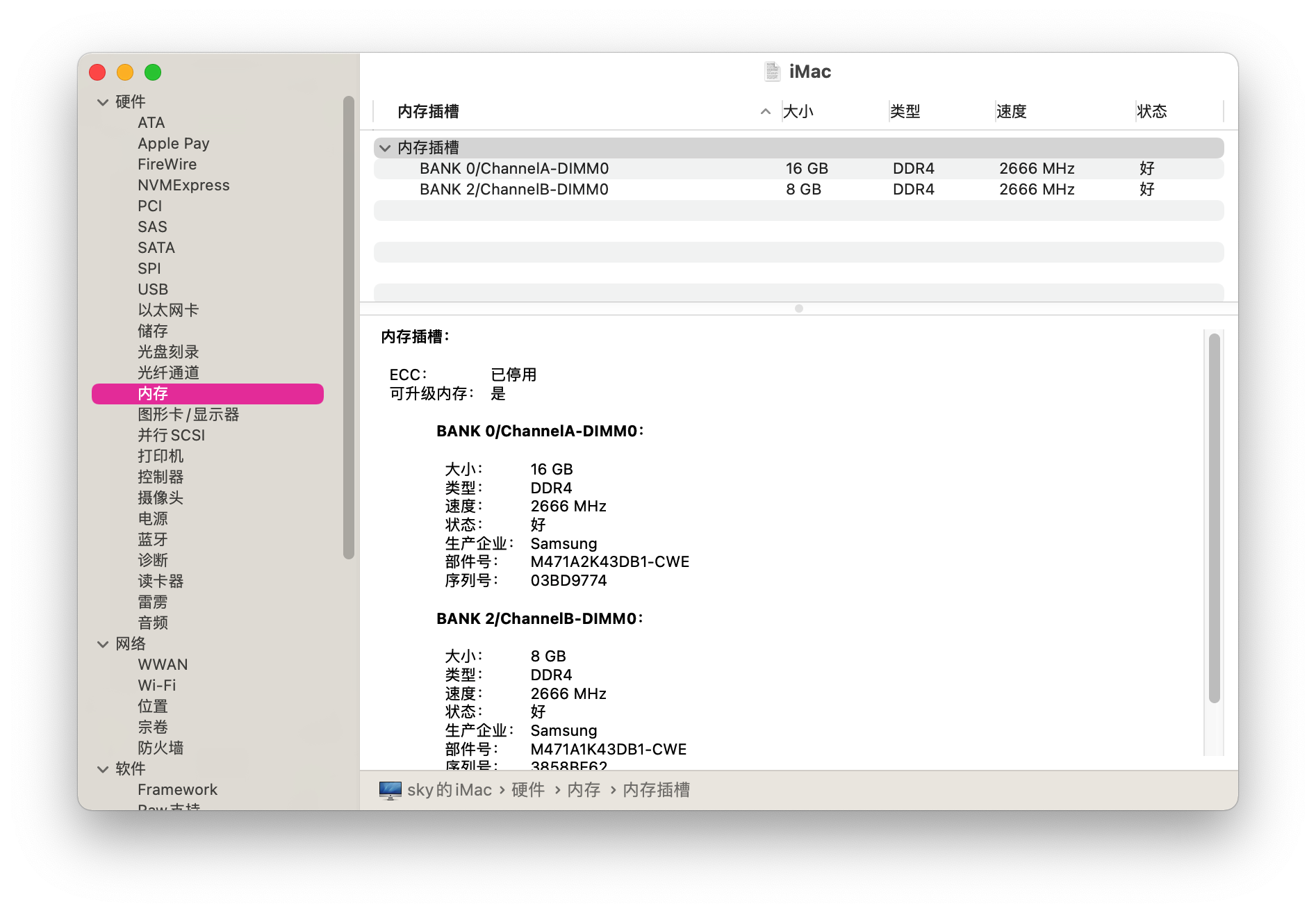Click the iMac computer icon in path bar
This screenshot has height=913, width=1316.
pyautogui.click(x=390, y=790)
